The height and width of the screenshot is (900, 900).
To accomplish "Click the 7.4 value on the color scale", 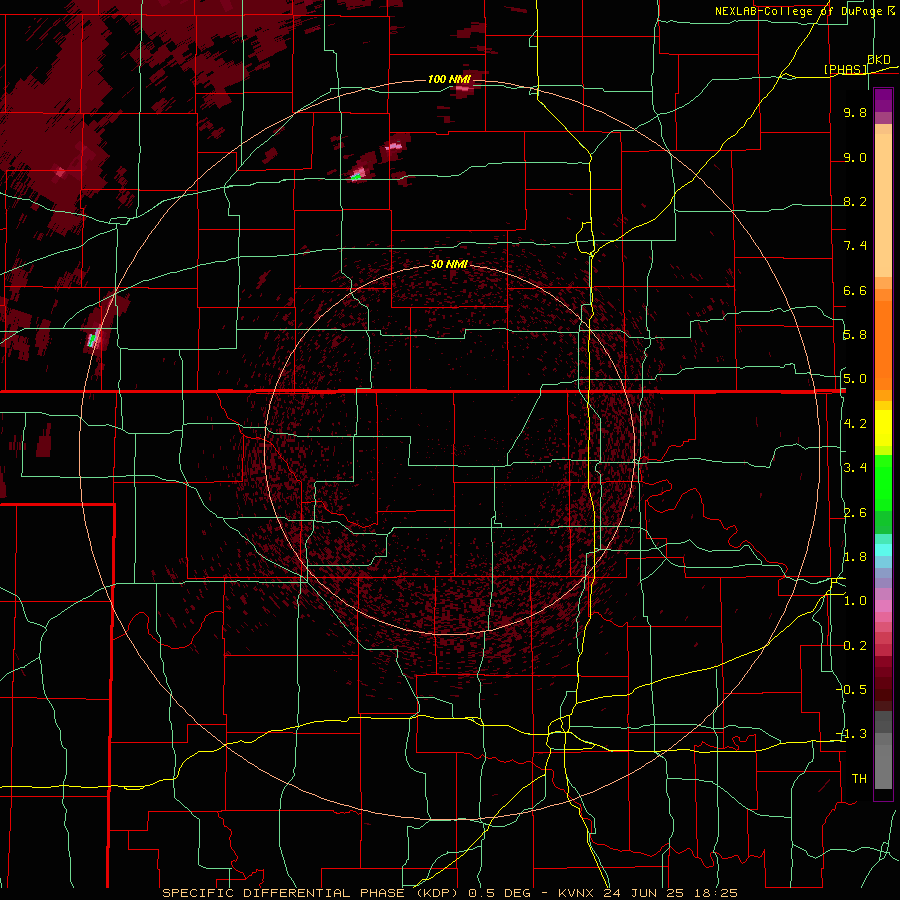I will pyautogui.click(x=855, y=246).
